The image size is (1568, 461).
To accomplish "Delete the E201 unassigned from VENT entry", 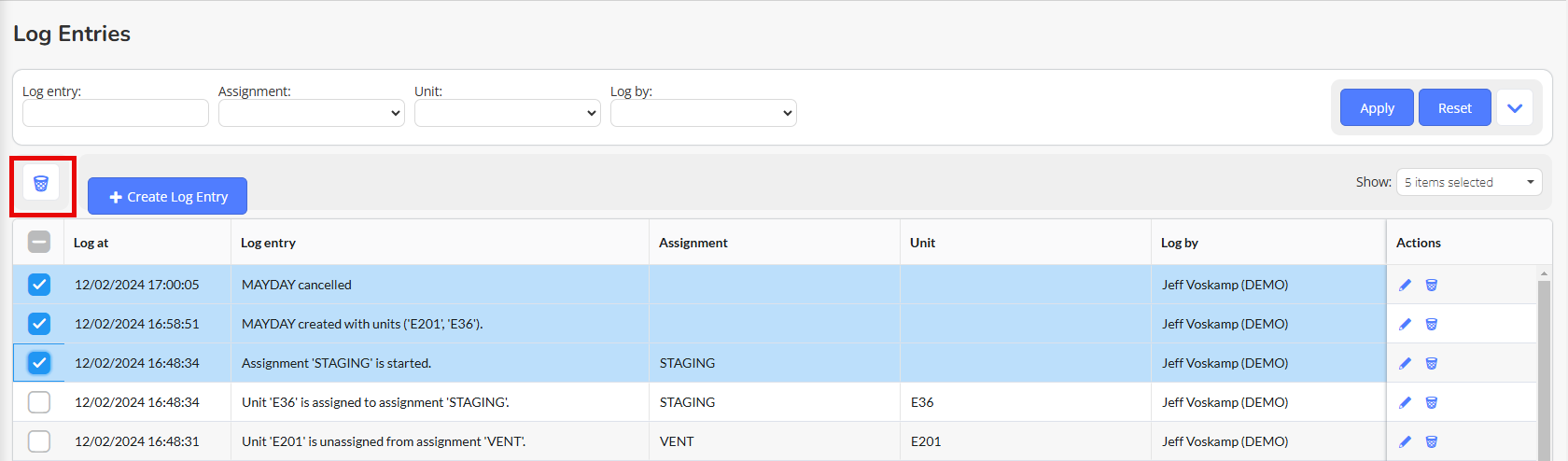I will click(1431, 442).
